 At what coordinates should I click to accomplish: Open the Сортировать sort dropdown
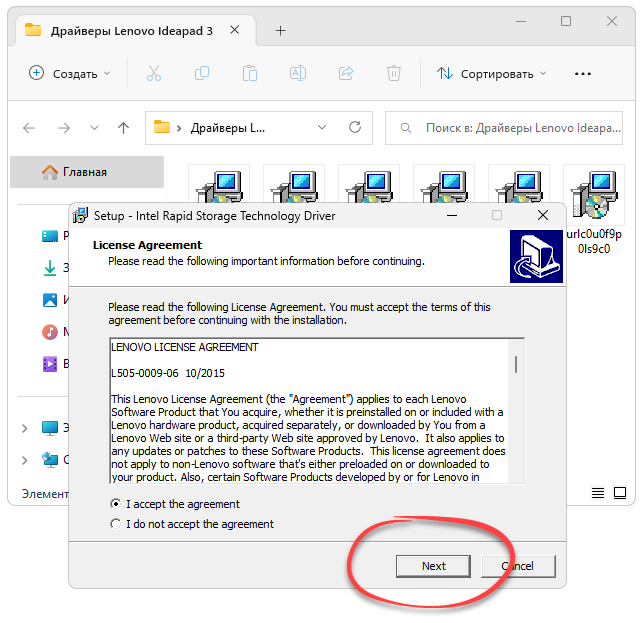(x=491, y=74)
